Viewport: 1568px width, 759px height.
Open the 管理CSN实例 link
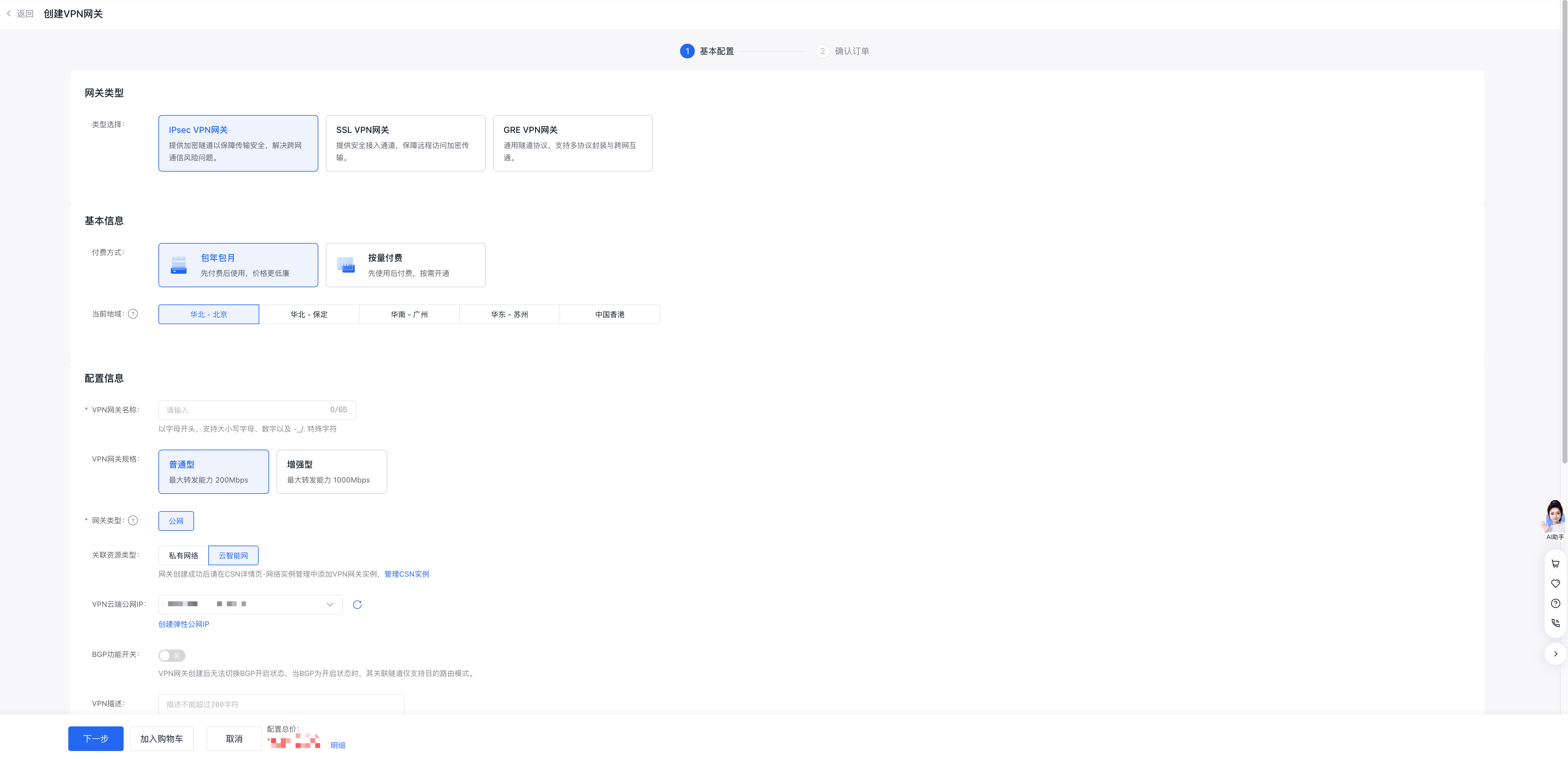407,574
